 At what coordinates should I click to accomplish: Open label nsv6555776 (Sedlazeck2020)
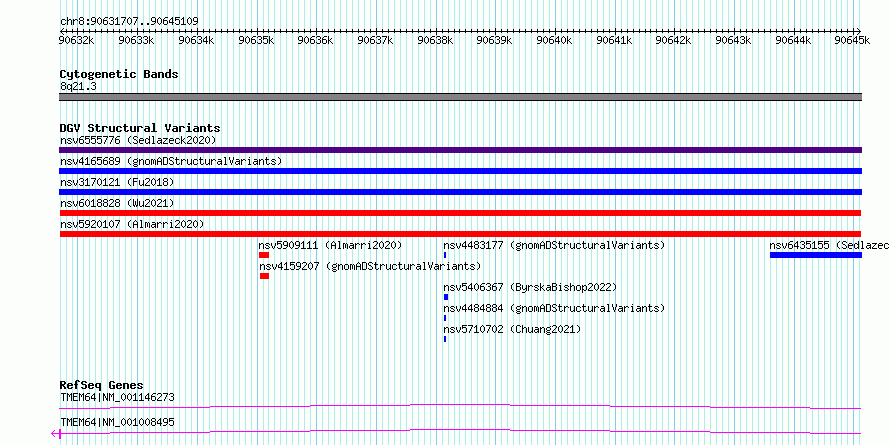138,140
